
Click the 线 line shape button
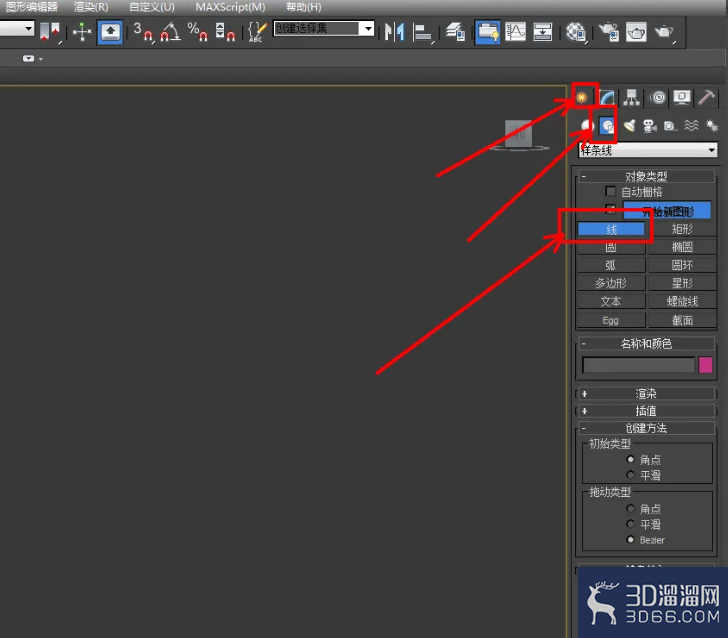coord(611,229)
